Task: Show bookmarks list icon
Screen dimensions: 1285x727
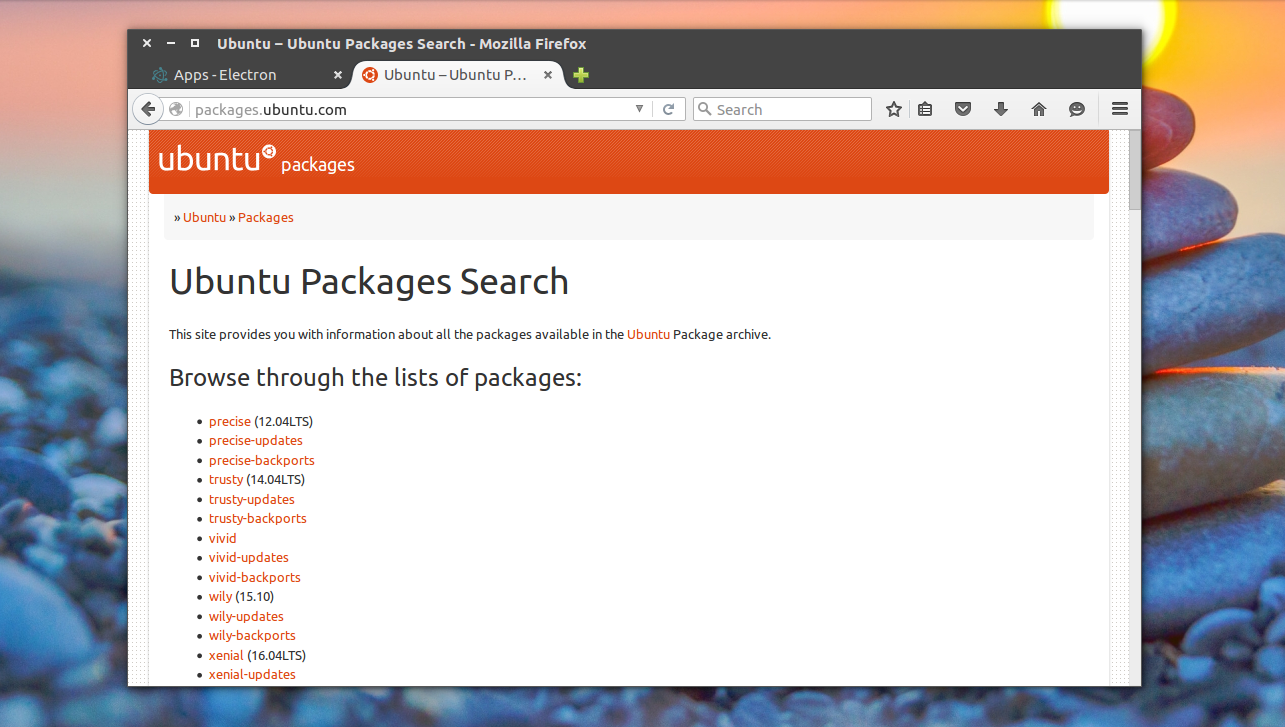Action: click(x=925, y=109)
